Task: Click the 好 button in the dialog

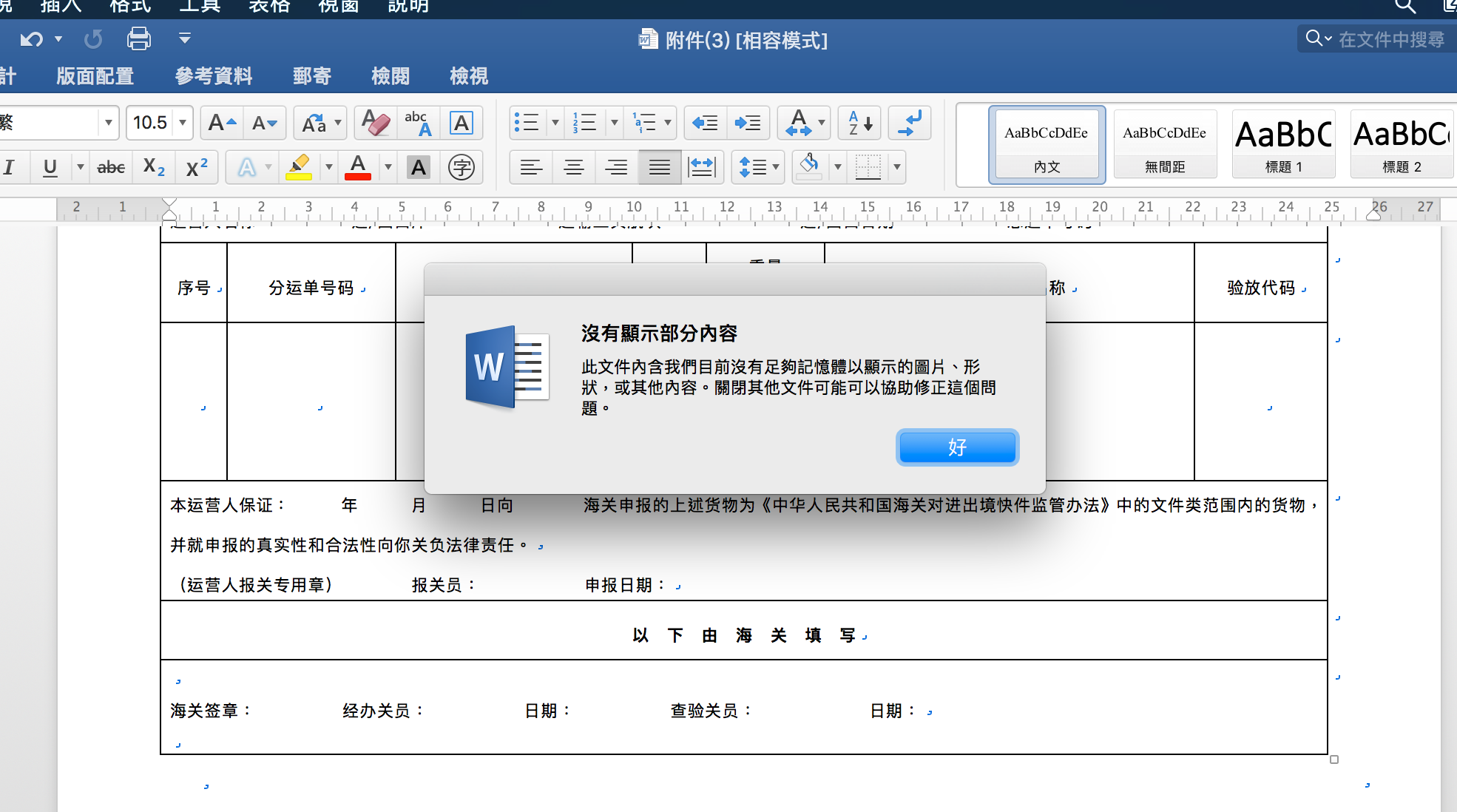Action: (x=957, y=447)
